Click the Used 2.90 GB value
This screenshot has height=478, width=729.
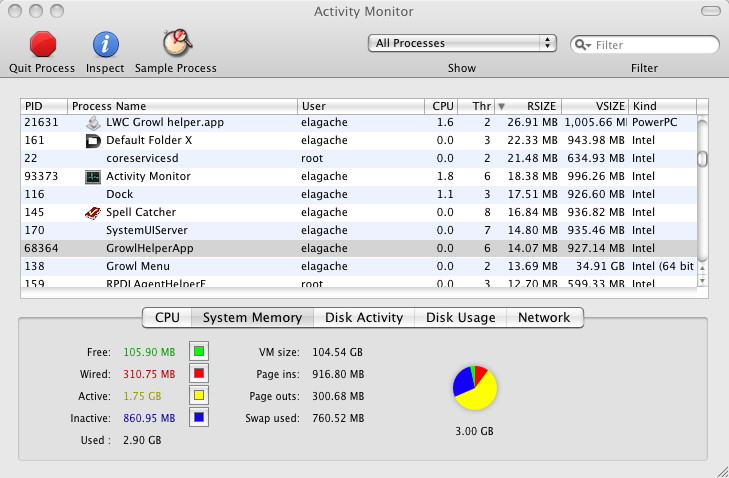click(142, 440)
